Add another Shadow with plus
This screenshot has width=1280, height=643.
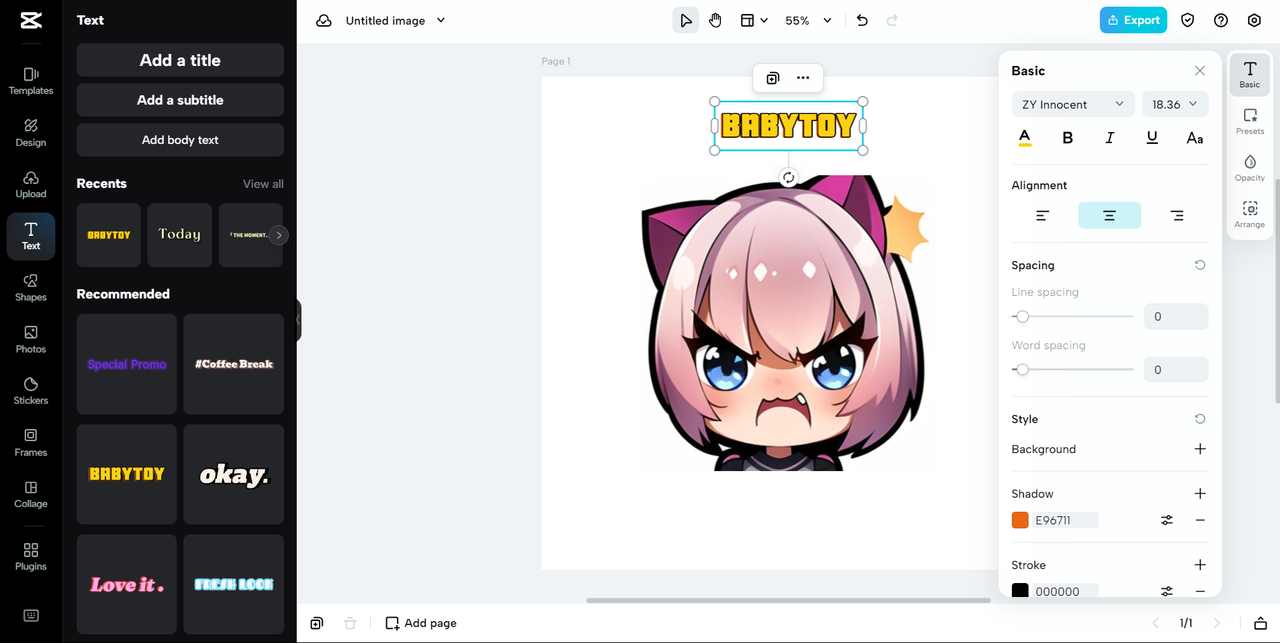tap(1200, 493)
